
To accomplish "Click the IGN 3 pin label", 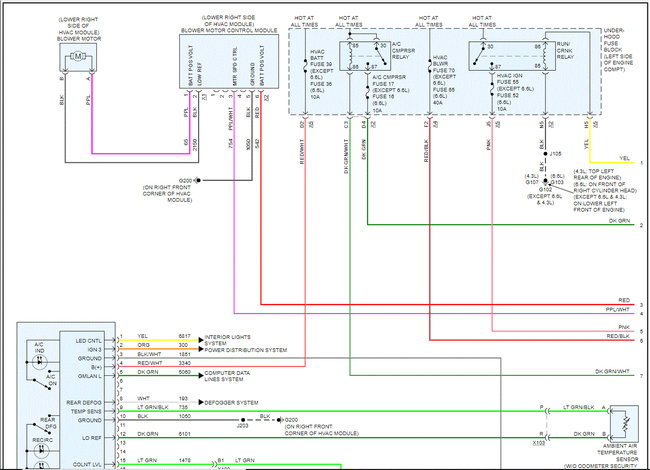I will click(95, 349).
